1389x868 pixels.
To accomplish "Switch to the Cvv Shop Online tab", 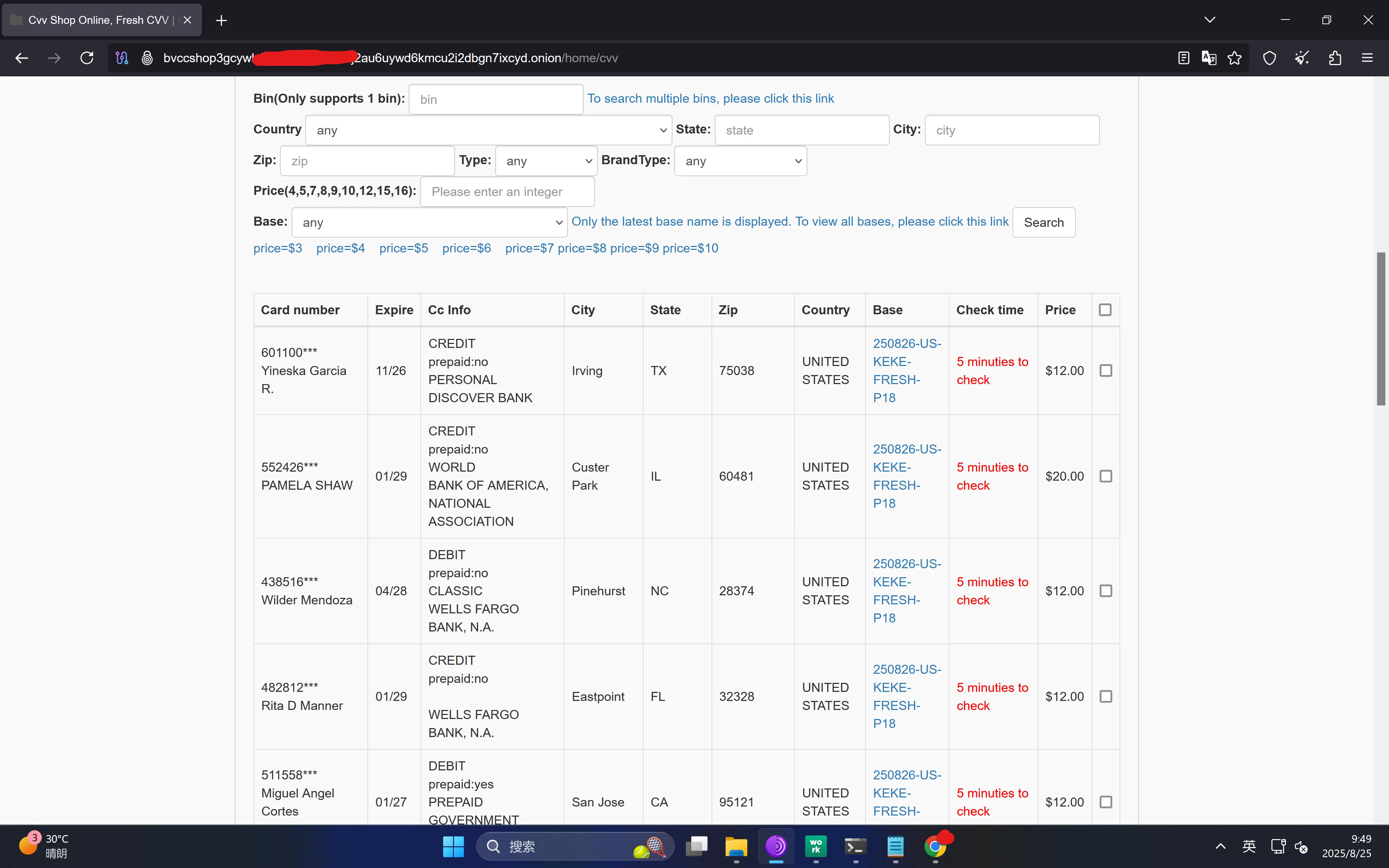I will point(102,20).
